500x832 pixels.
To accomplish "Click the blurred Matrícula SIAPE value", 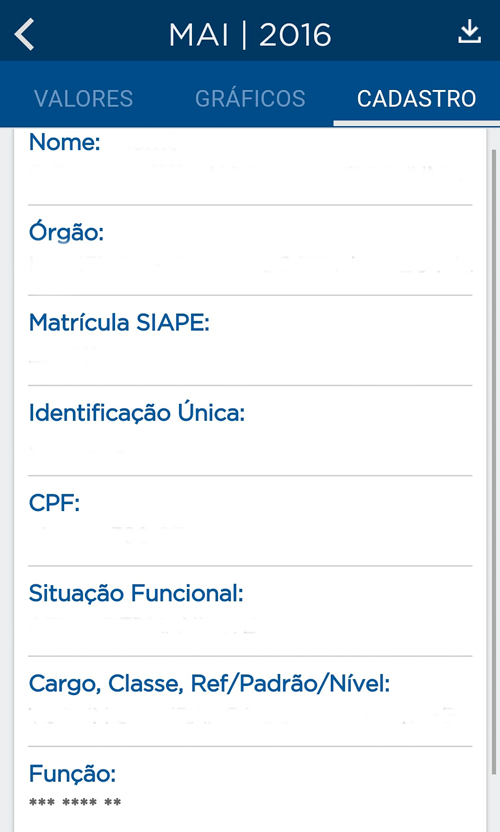I will [x=63, y=356].
